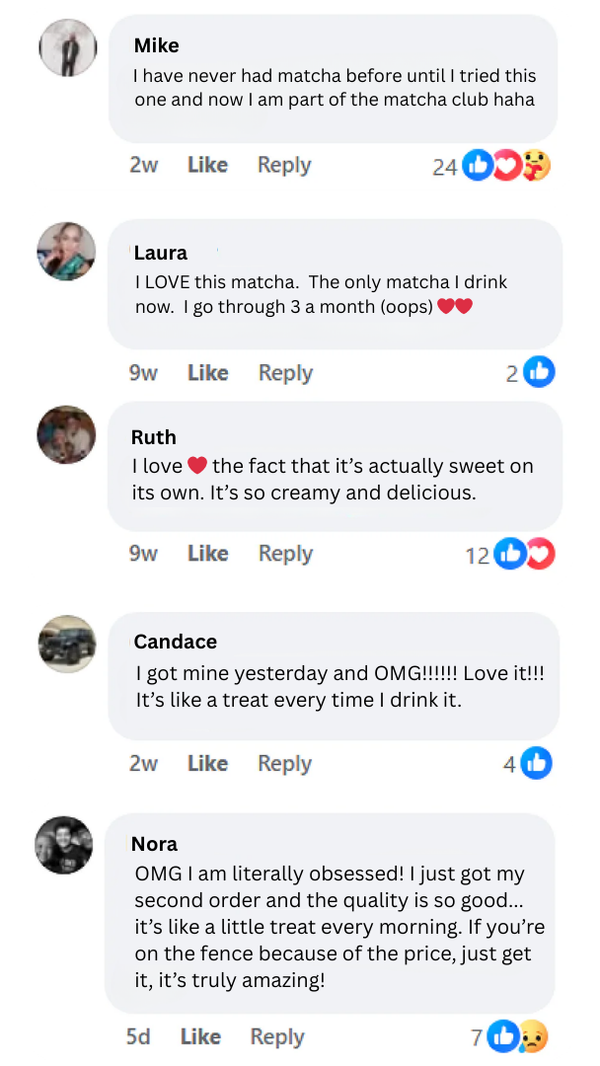Like Mike's comment
Screen dimensions: 600x1066
(207, 165)
